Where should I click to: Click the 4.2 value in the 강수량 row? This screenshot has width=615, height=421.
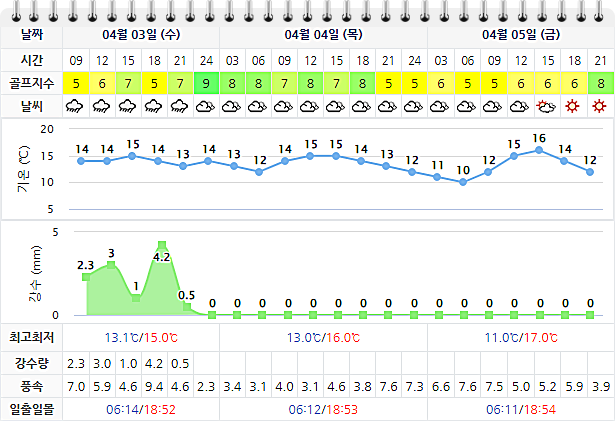click(154, 364)
